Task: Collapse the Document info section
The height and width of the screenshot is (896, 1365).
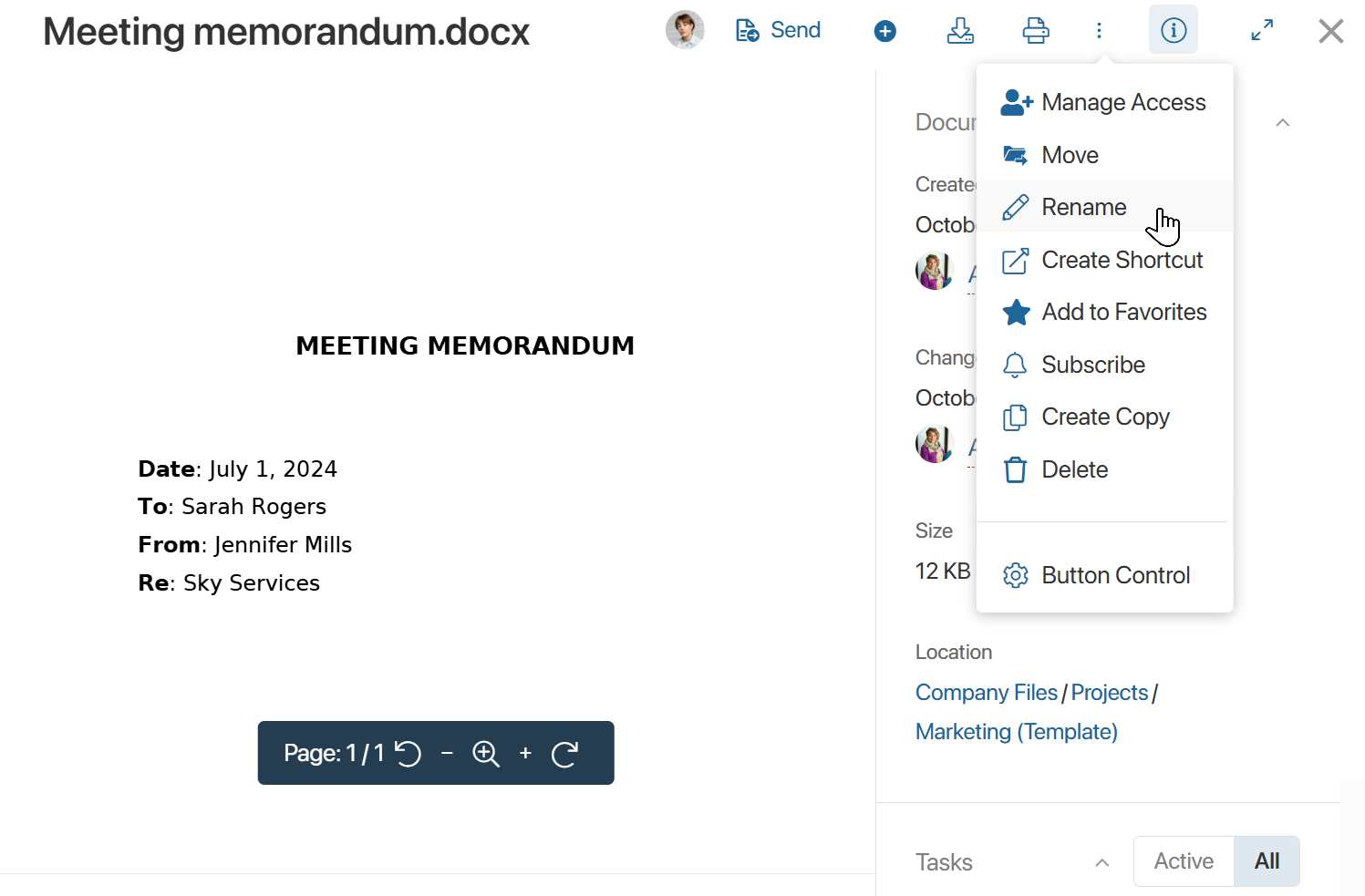Action: [1283, 123]
